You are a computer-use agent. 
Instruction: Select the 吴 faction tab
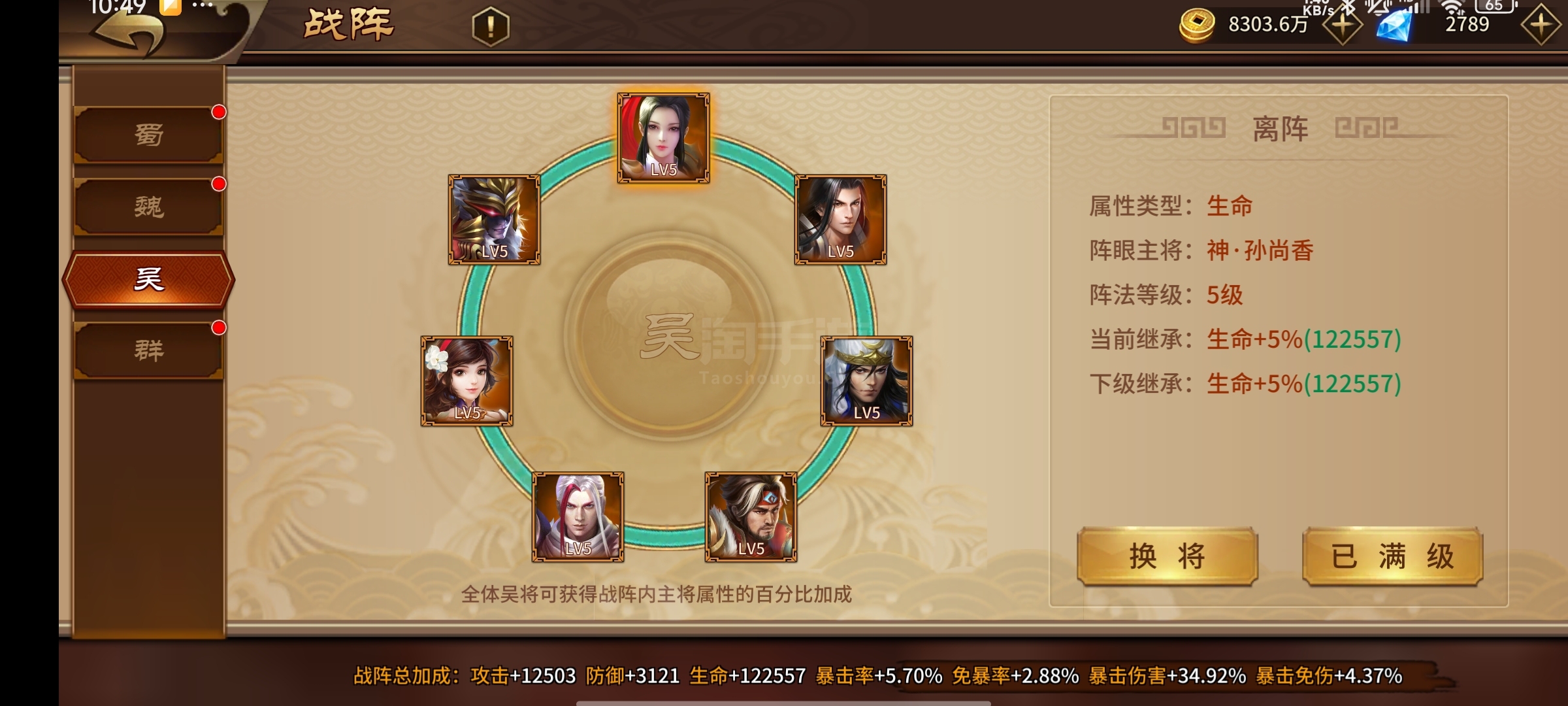point(148,279)
